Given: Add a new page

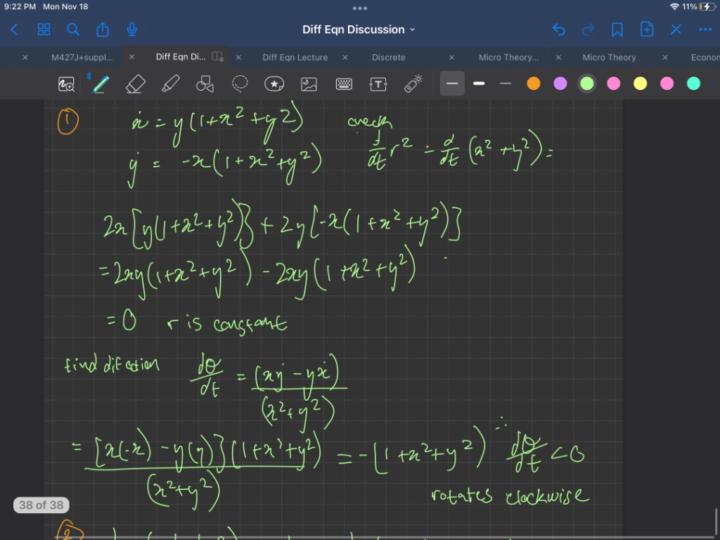Looking at the screenshot, I should point(647,30).
